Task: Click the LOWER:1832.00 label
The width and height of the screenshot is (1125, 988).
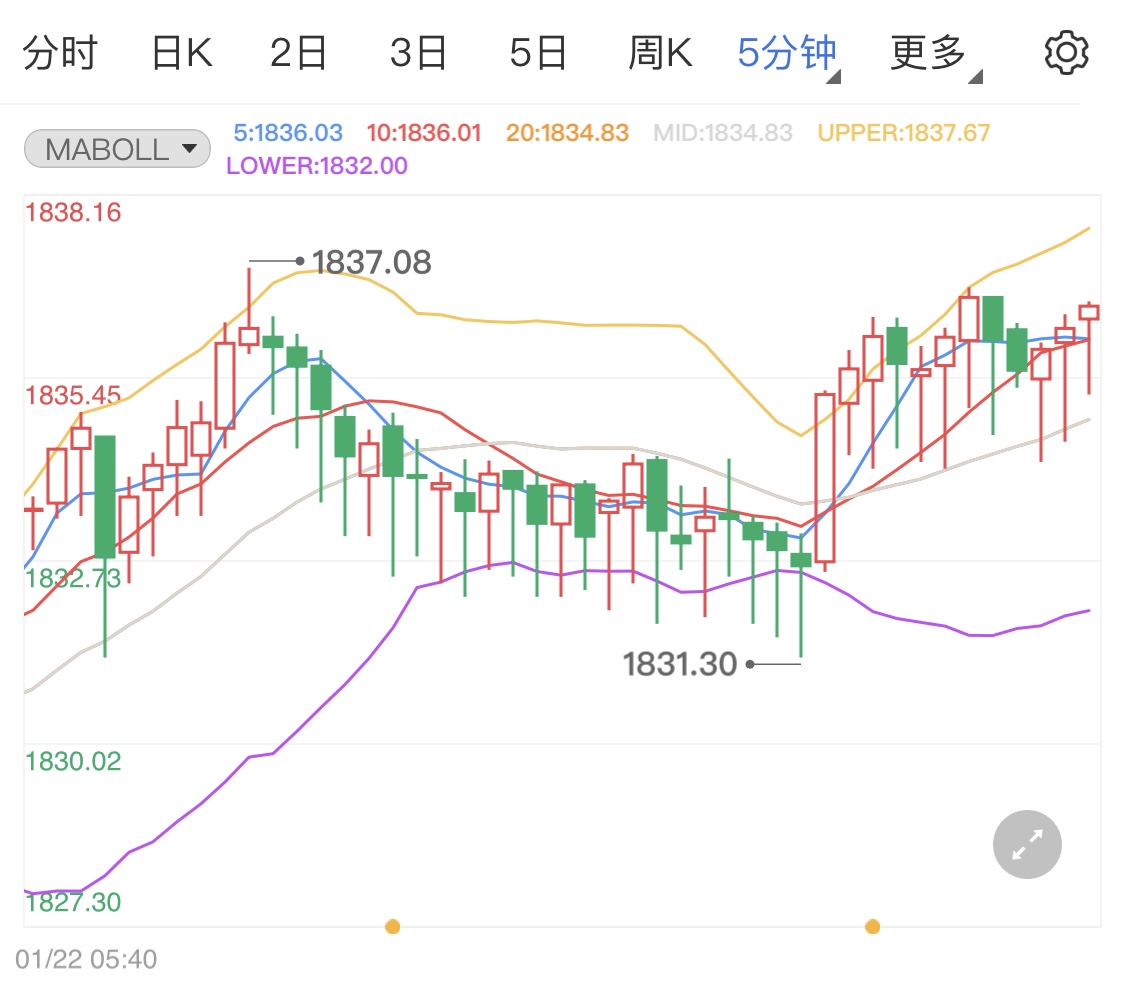Action: (x=316, y=166)
